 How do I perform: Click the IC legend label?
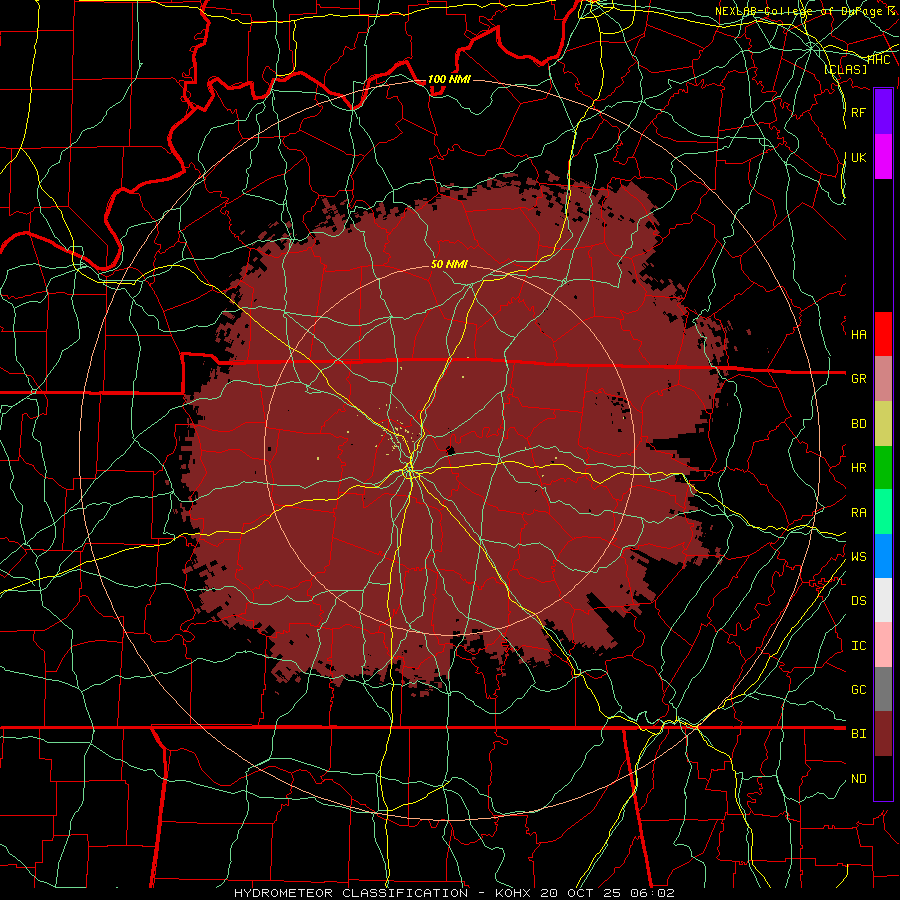click(859, 646)
